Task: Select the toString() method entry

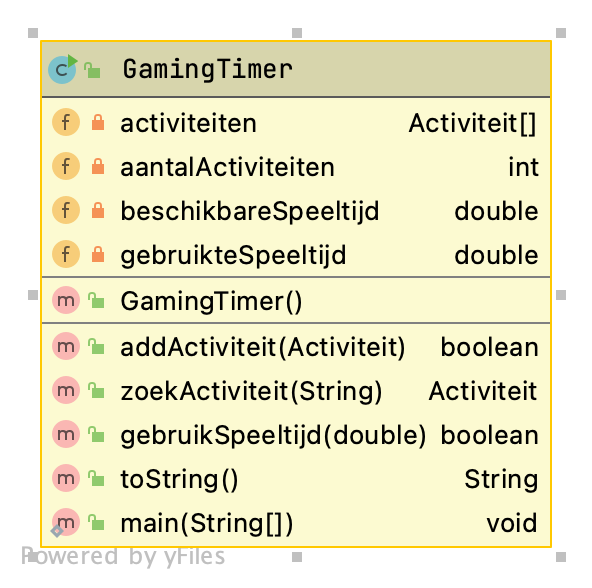Action: (296, 479)
